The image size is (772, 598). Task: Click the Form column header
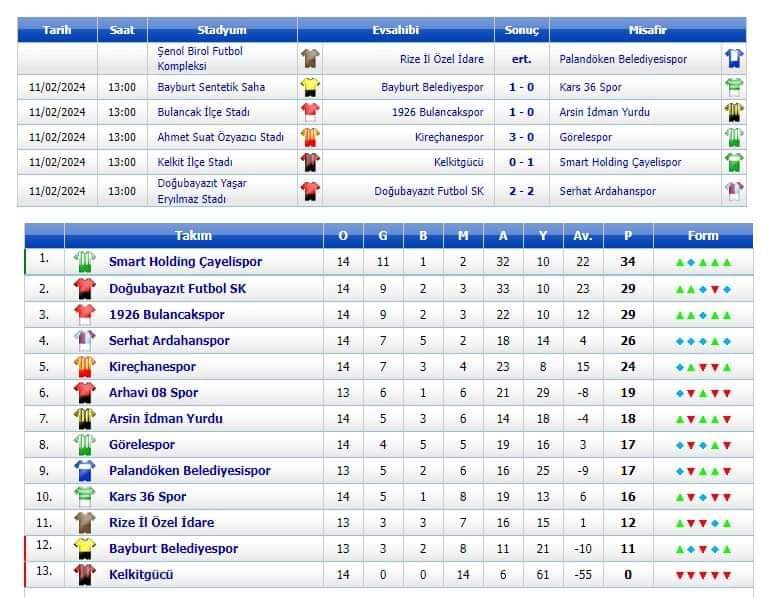pos(703,236)
